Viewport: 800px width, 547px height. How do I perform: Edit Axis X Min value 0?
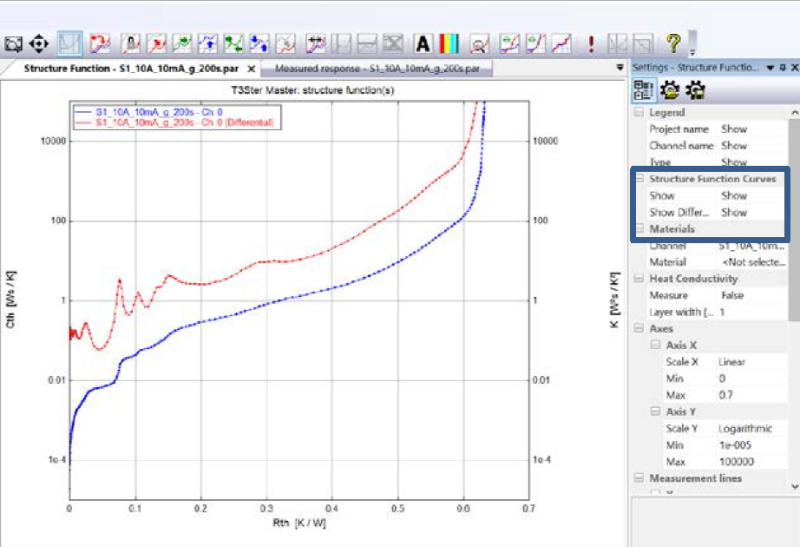click(x=752, y=379)
